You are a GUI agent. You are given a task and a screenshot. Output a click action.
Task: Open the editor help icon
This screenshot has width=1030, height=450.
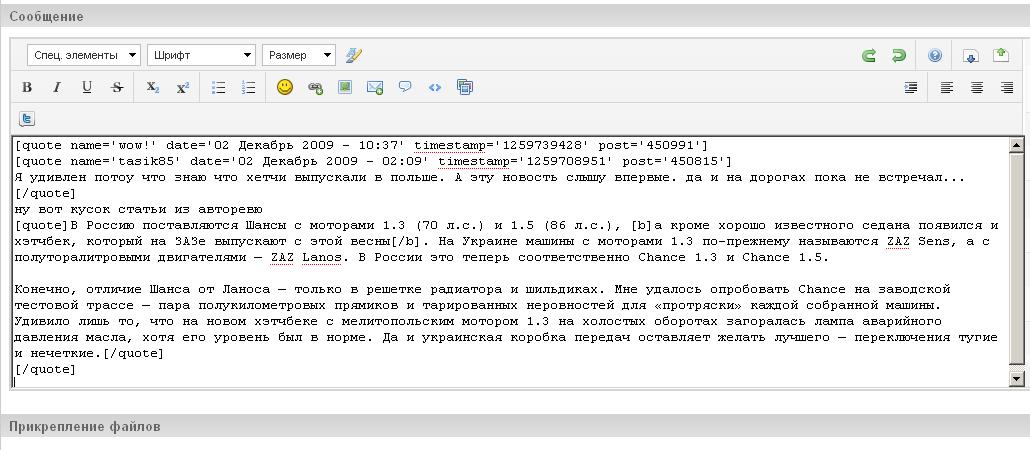tap(935, 56)
